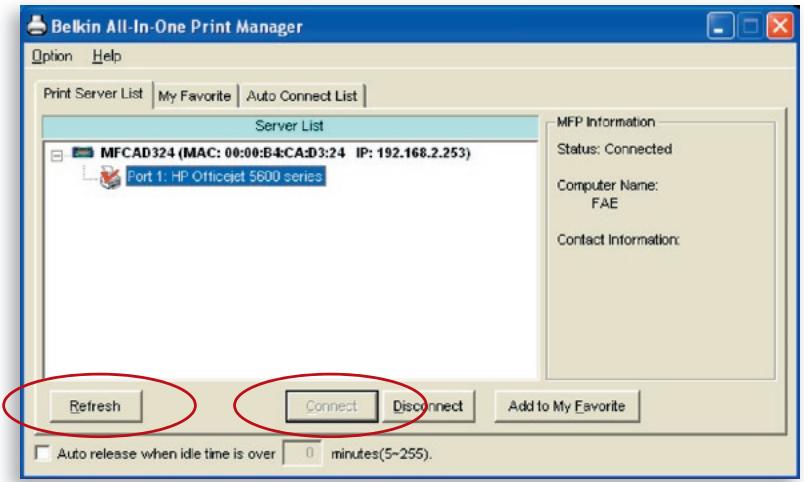Click the minutes(5~255) label
This screenshot has height=482, width=804.
(381, 454)
